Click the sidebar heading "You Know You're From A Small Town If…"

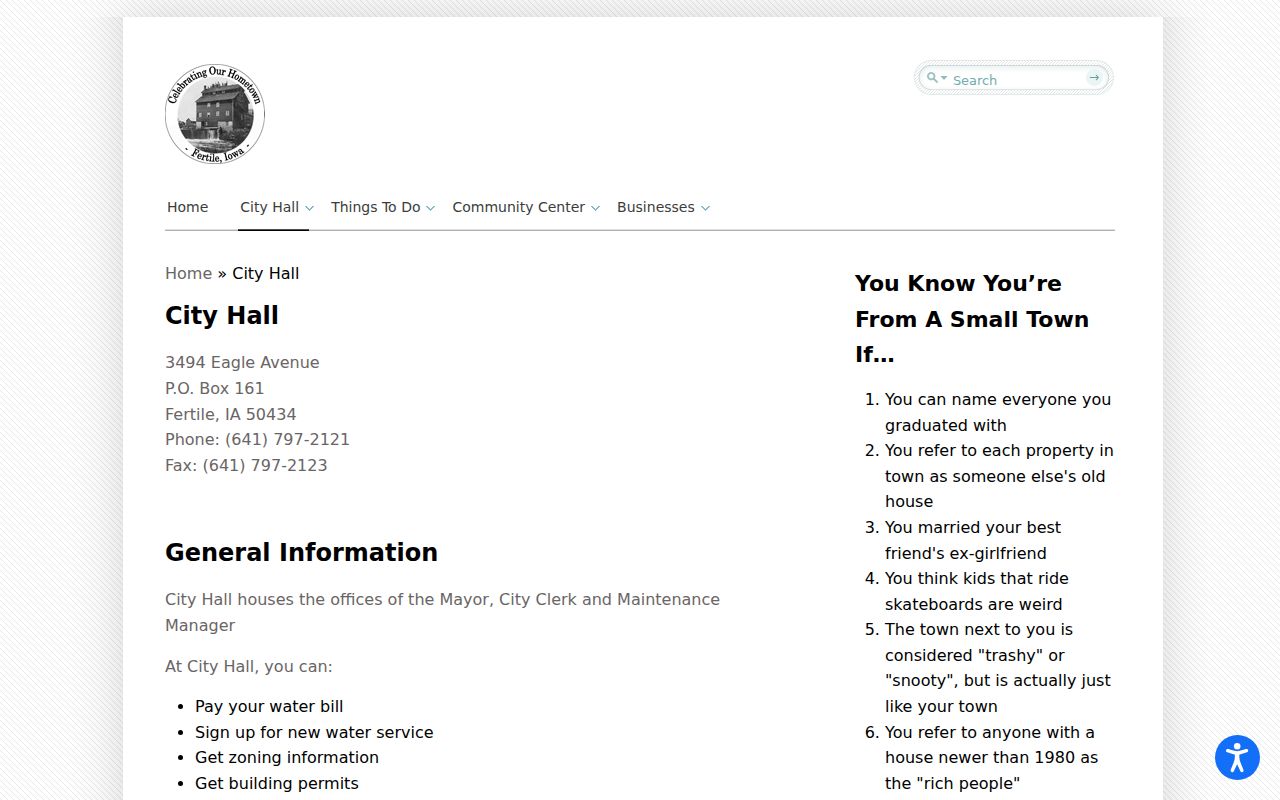pyautogui.click(x=972, y=319)
